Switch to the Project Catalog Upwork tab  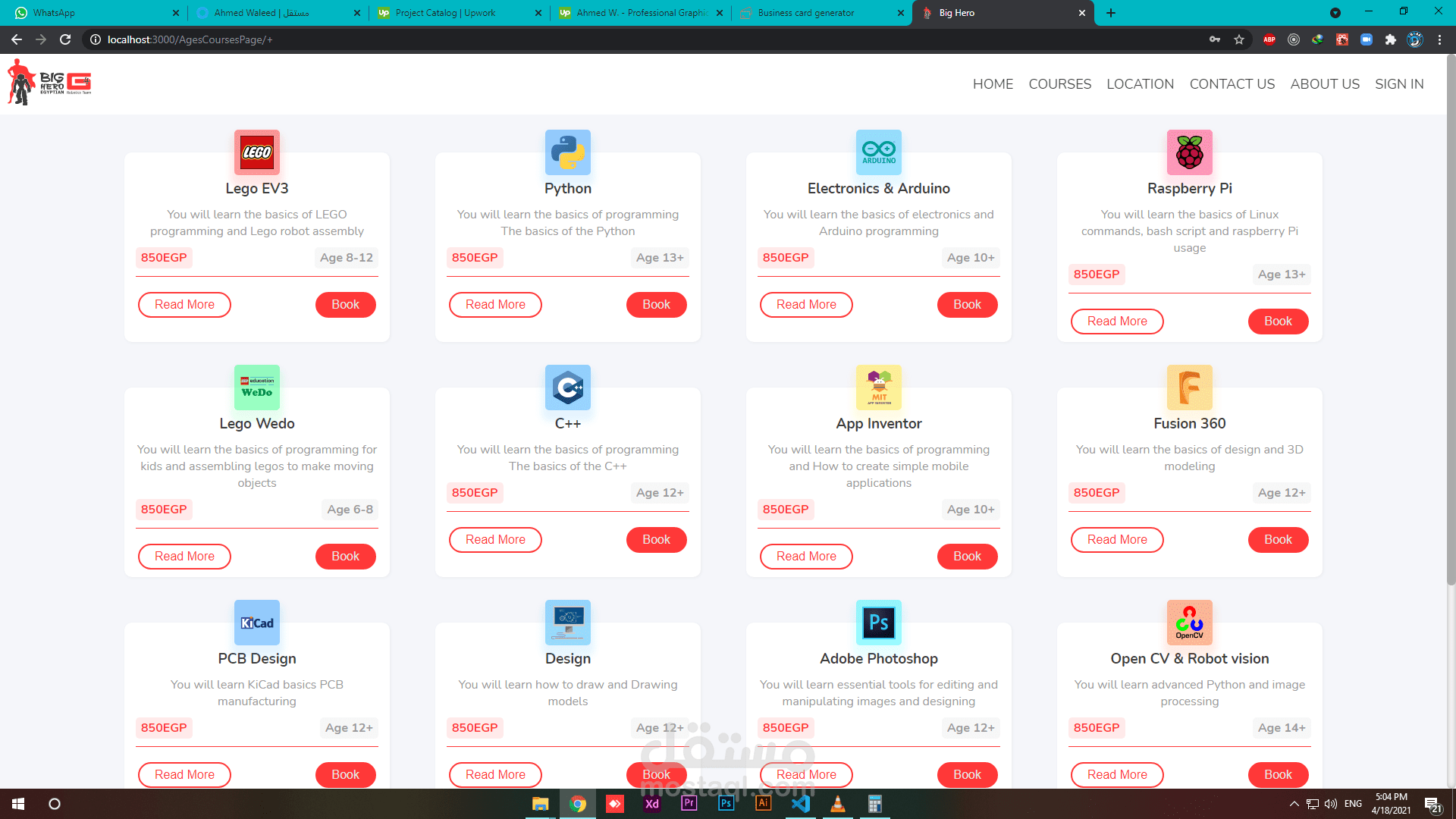[x=446, y=13]
